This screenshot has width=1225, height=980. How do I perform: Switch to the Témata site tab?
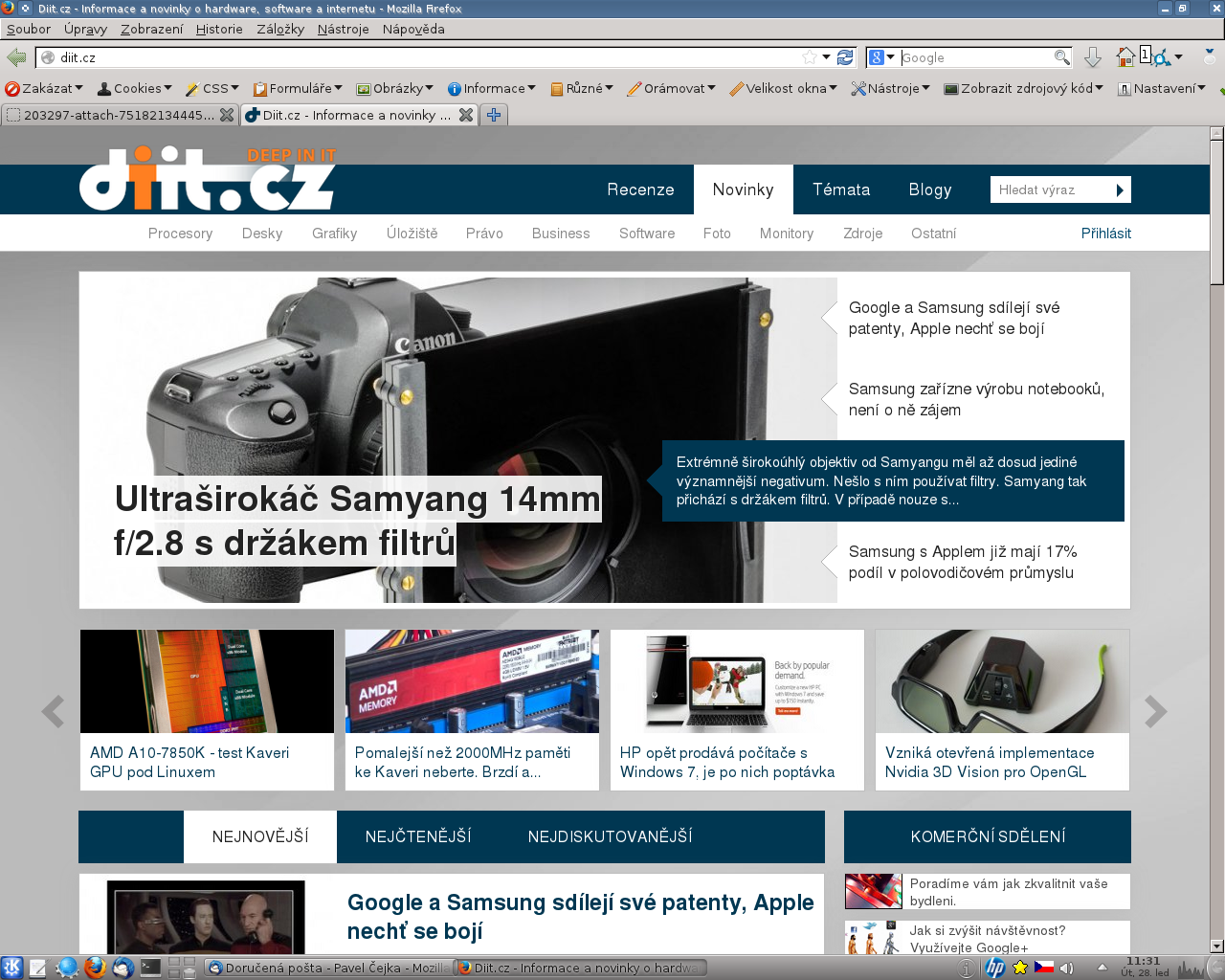(x=841, y=189)
